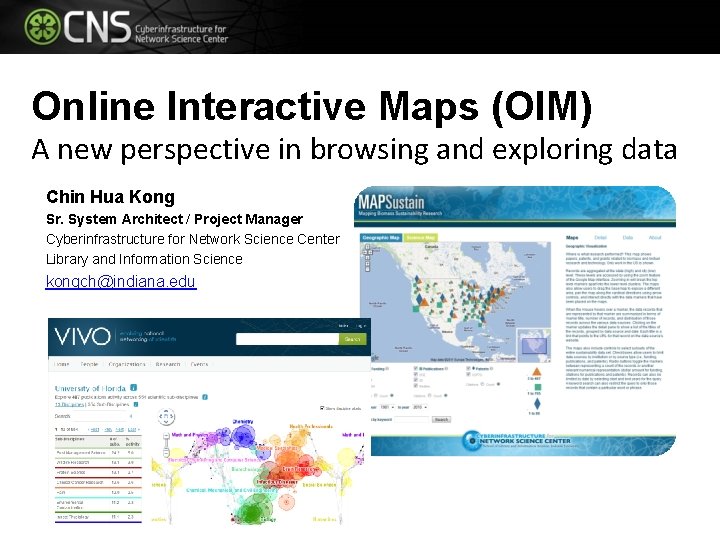This screenshot has height=540, width=720.
Task: Select the Detail tab in MAPSustain
Action: (x=601, y=237)
